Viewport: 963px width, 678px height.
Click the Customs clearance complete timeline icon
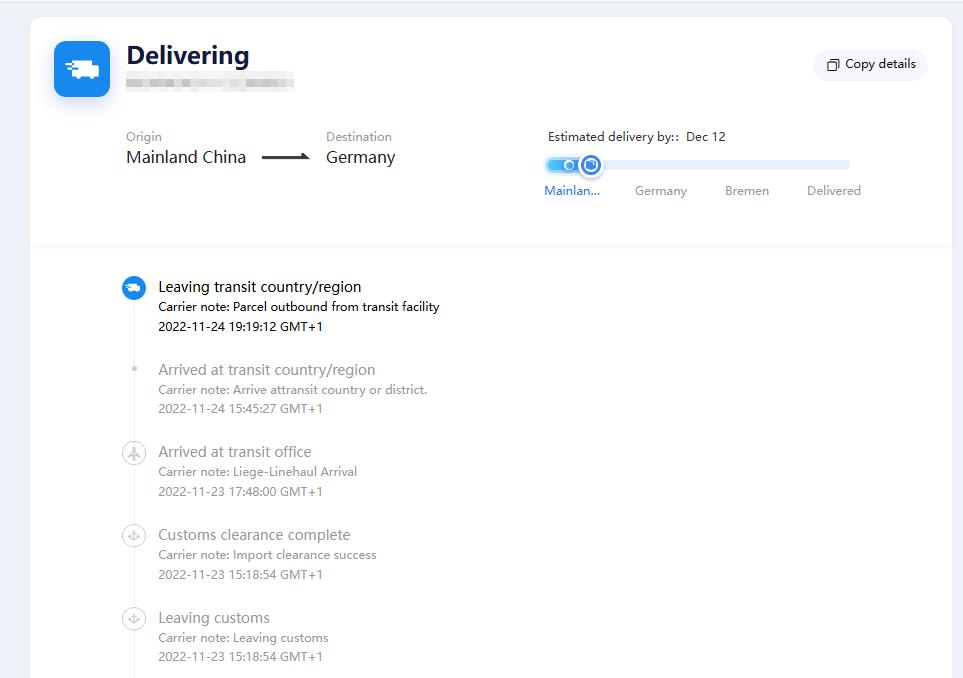[134, 536]
